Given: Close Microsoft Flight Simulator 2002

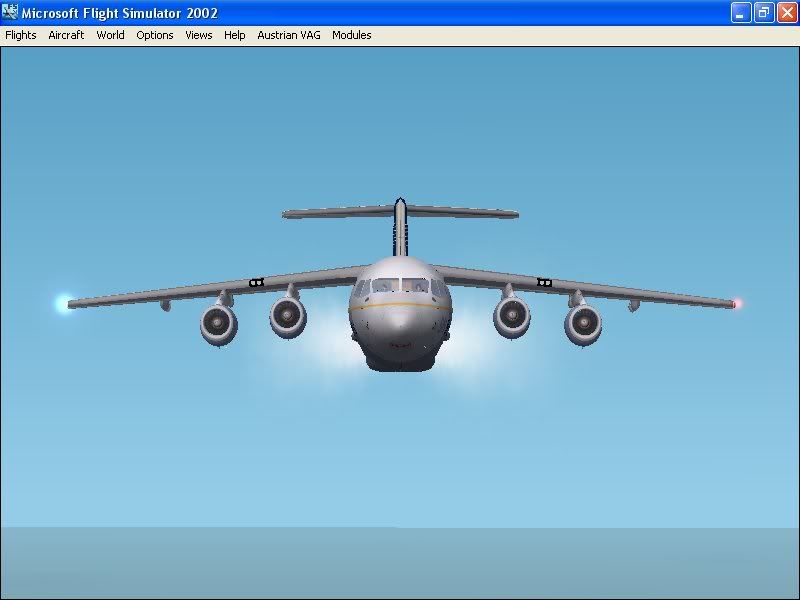Looking at the screenshot, I should pos(787,13).
